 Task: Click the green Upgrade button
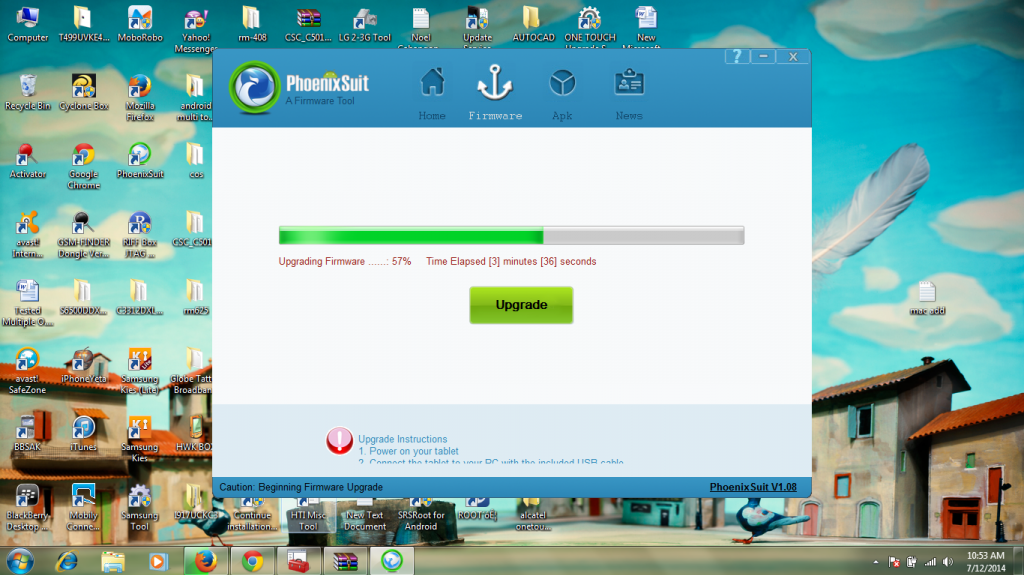(521, 305)
